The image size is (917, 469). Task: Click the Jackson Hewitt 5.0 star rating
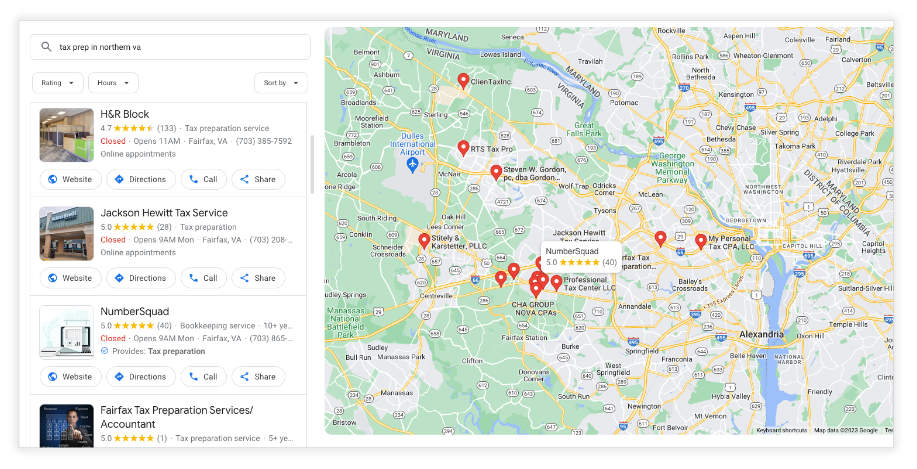click(x=136, y=227)
